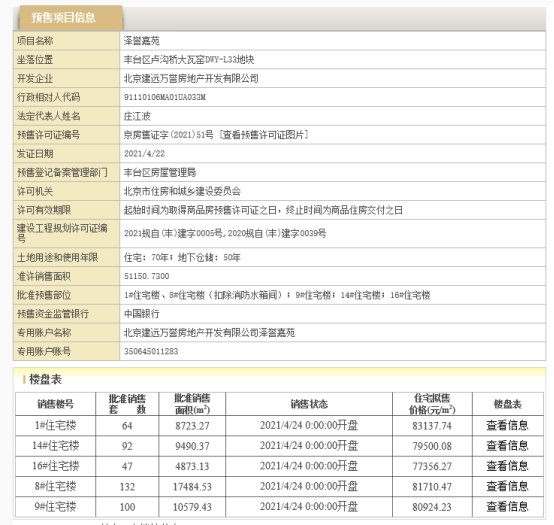
Task: Click the 住宅拟售价格 column header
Action: (x=432, y=404)
